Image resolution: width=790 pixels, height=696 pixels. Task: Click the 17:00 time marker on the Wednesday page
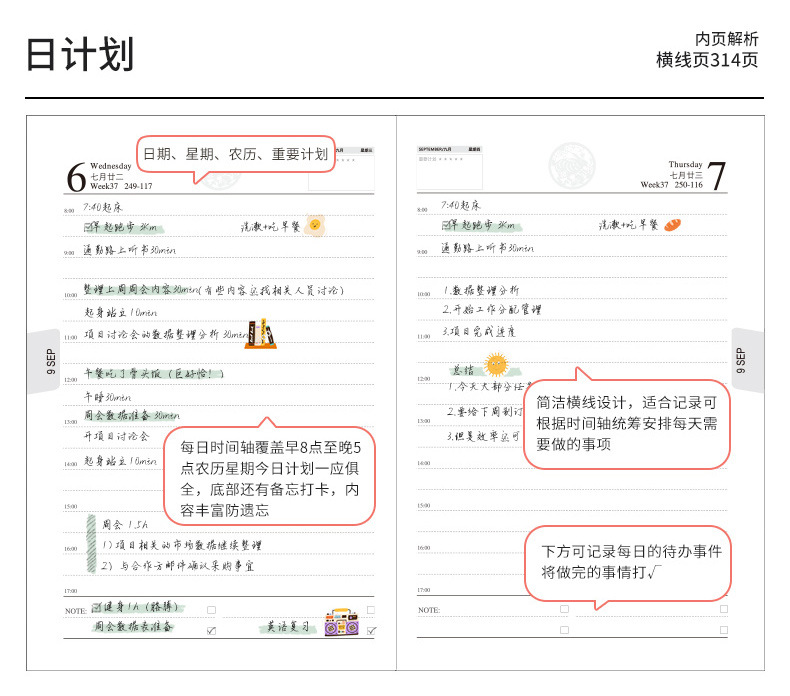[x=71, y=591]
